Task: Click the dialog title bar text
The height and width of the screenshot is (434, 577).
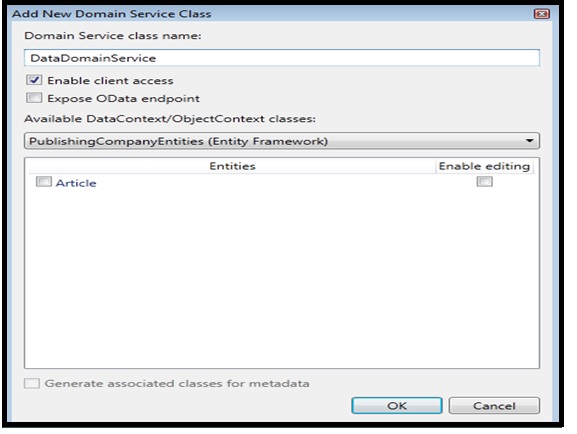Action: [x=111, y=14]
